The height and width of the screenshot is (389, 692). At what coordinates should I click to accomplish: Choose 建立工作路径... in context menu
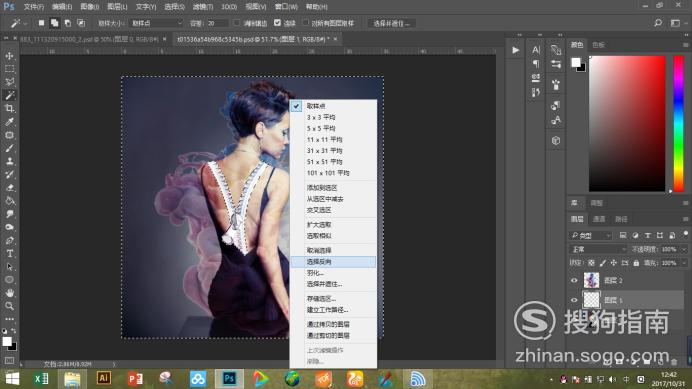(333, 310)
